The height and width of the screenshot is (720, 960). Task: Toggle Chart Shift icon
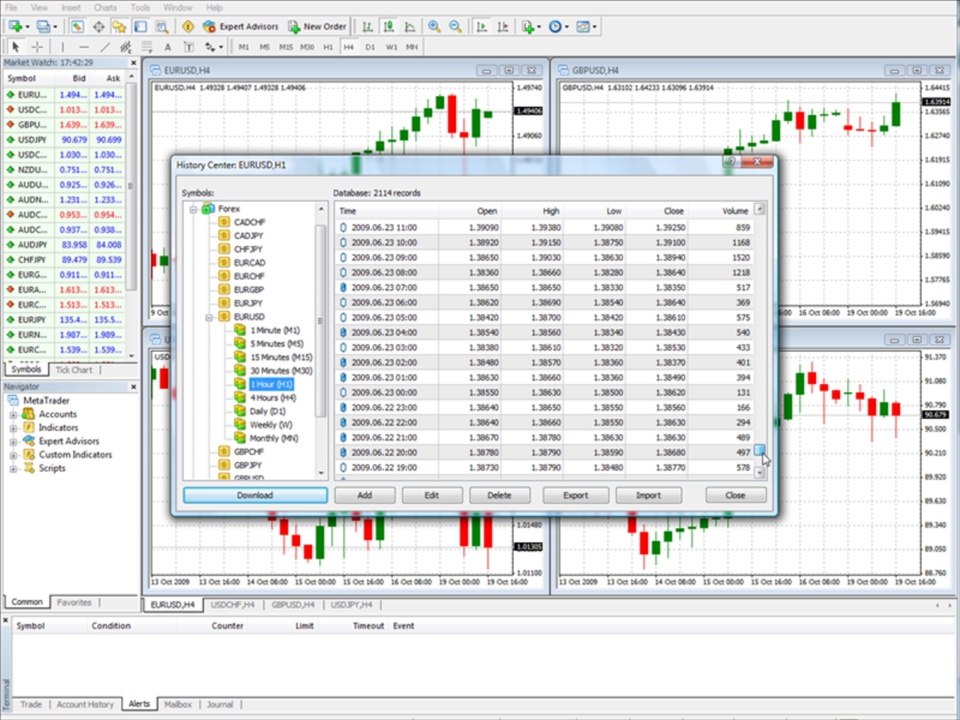503,26
